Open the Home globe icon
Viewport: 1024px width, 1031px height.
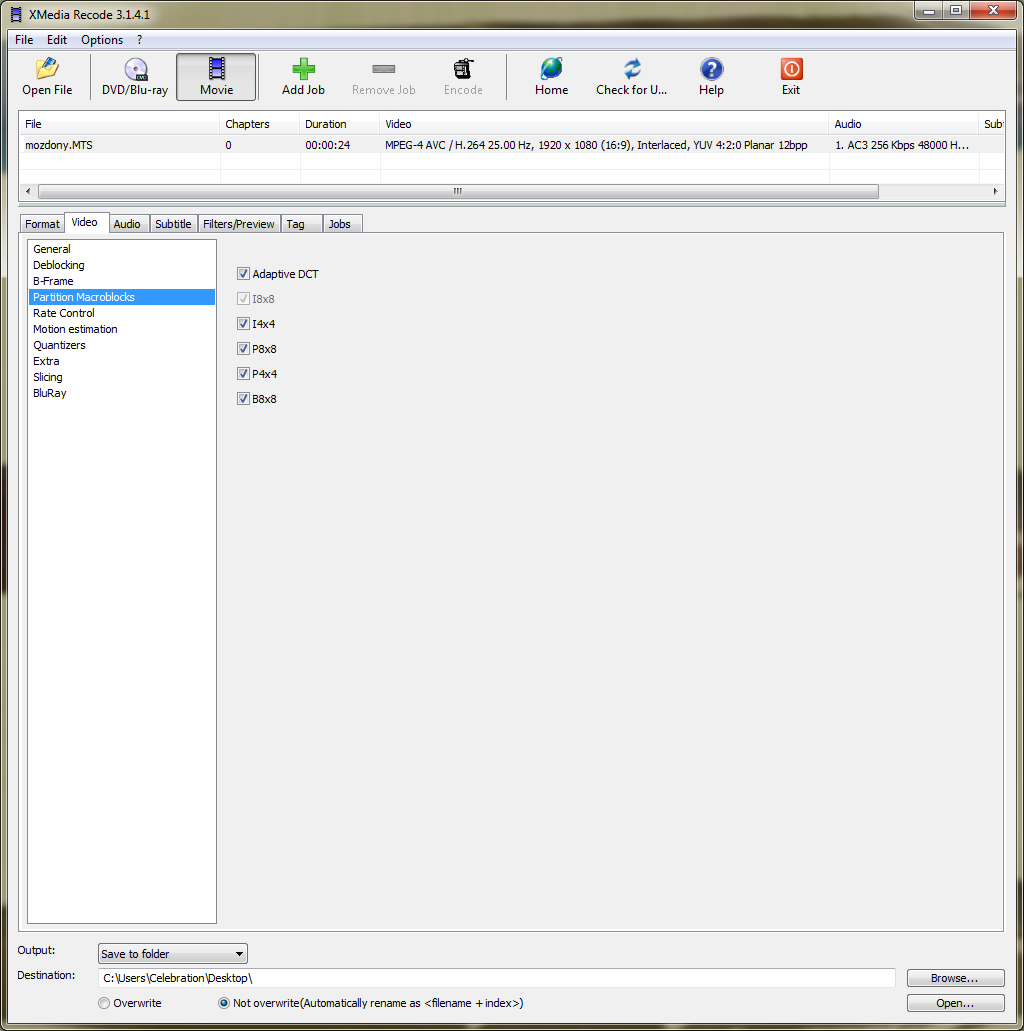click(x=551, y=68)
